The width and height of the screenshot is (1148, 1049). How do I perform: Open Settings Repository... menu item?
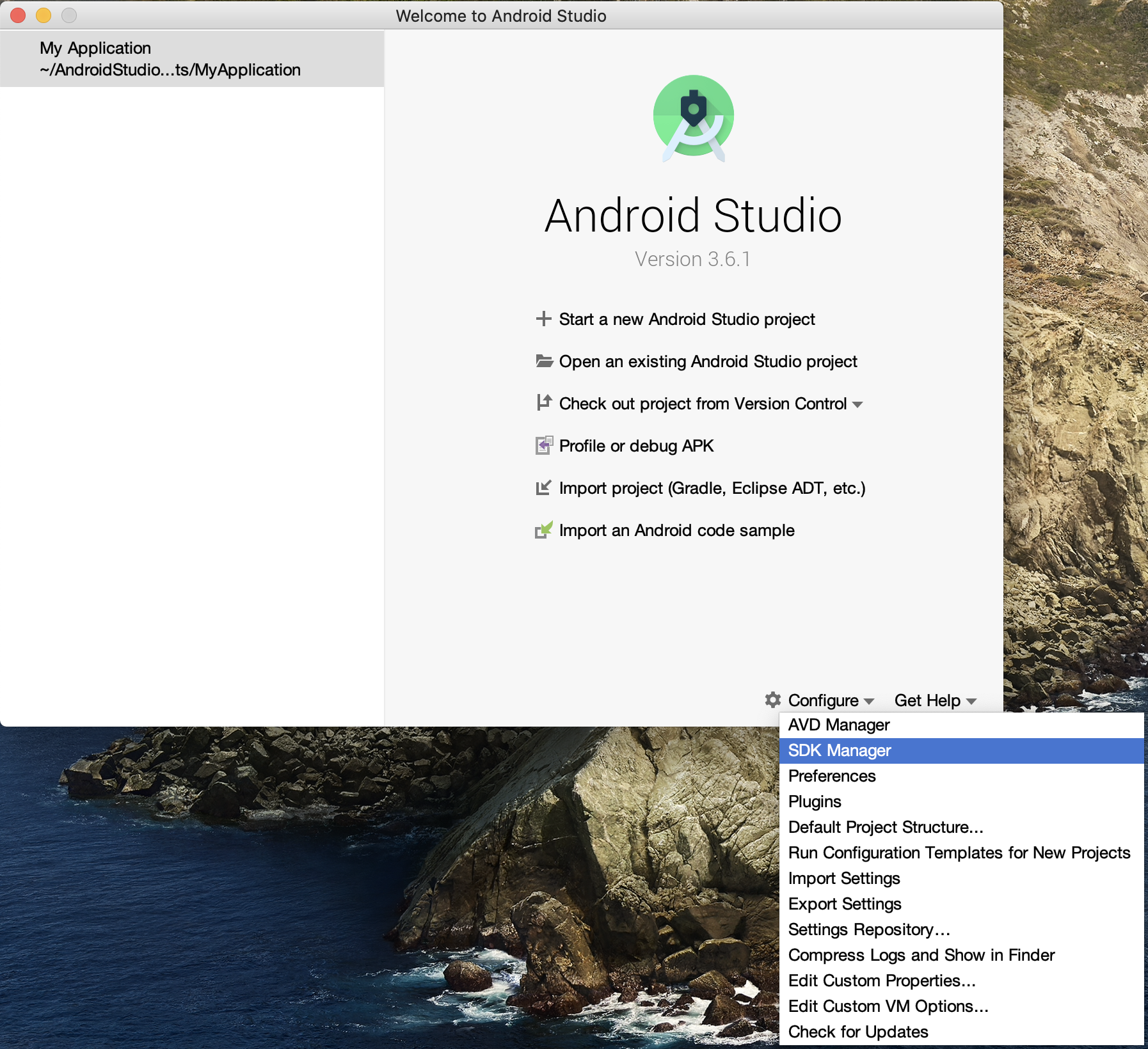pyautogui.click(x=961, y=929)
